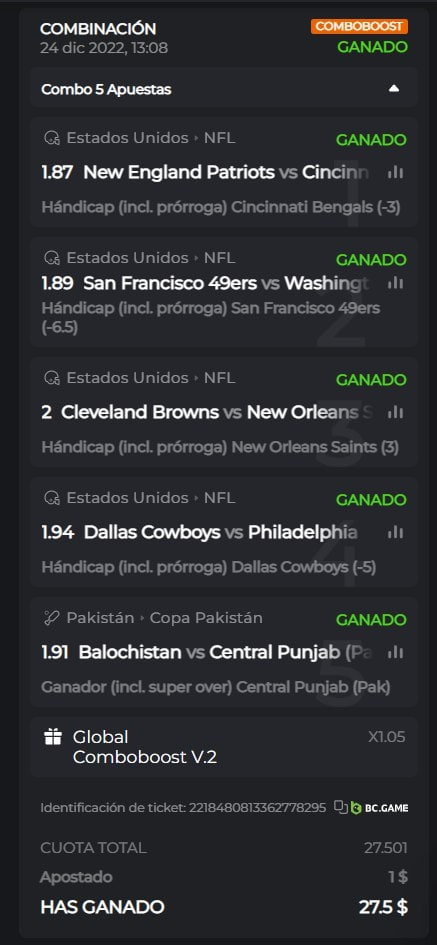Open stats icon for Dallas Cowboys match
The height and width of the screenshot is (945, 437).
click(395, 532)
